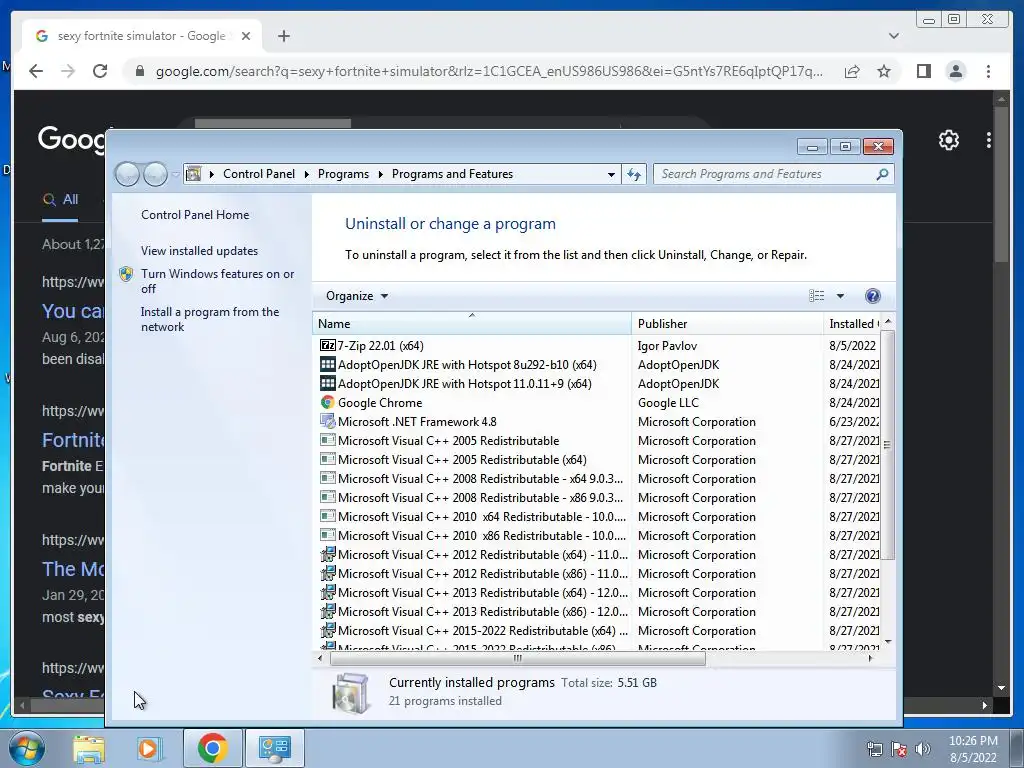Sort by the Name column header
The height and width of the screenshot is (768, 1024).
click(x=472, y=323)
